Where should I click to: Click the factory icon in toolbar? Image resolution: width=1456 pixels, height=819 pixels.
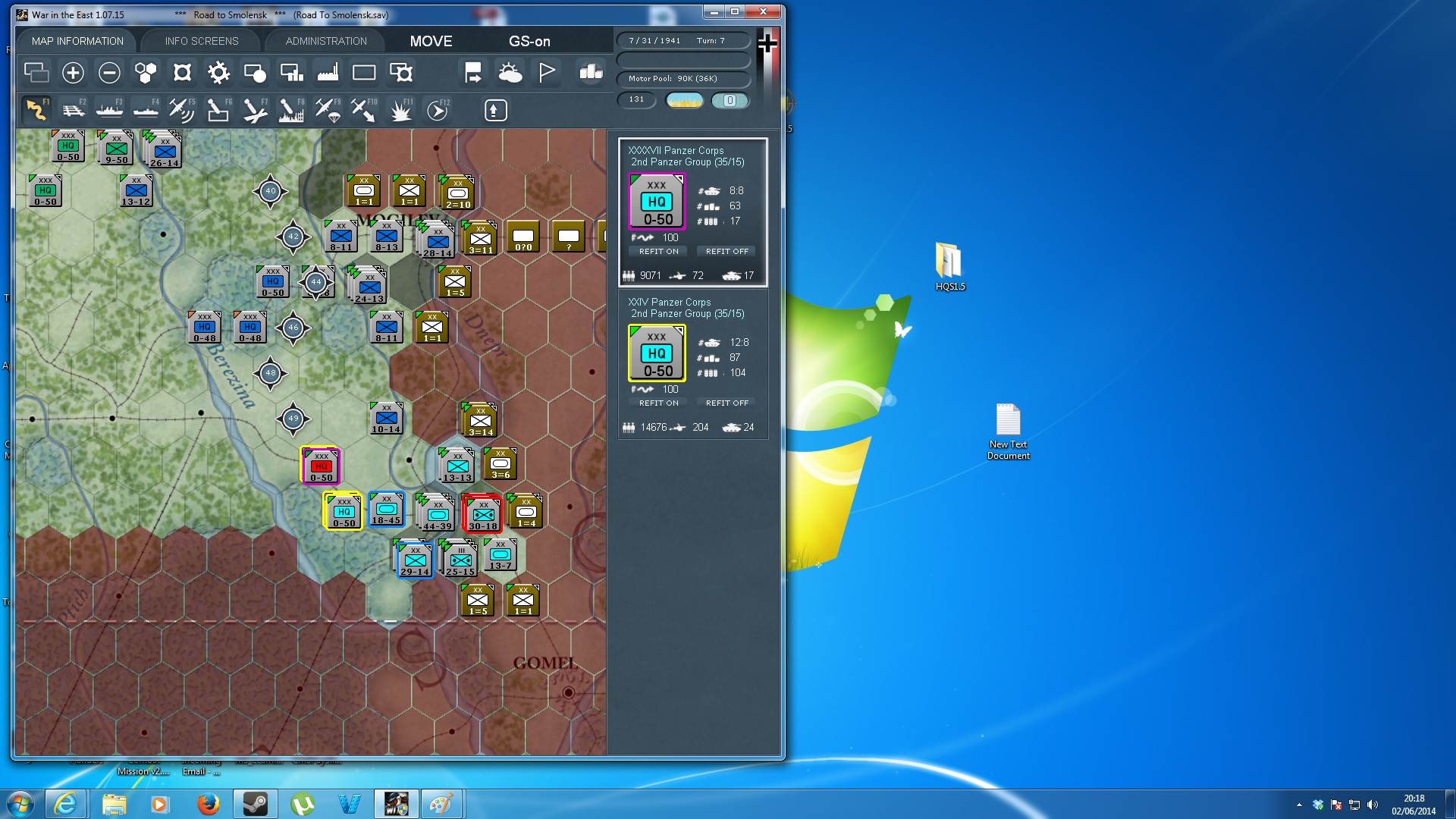tap(328, 73)
